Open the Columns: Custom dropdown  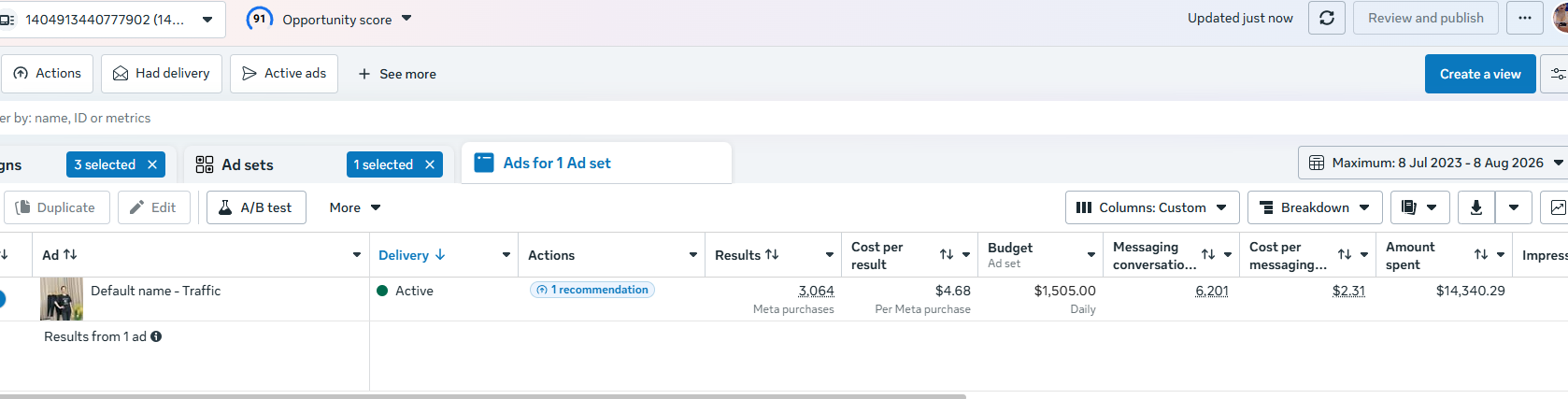click(1152, 207)
